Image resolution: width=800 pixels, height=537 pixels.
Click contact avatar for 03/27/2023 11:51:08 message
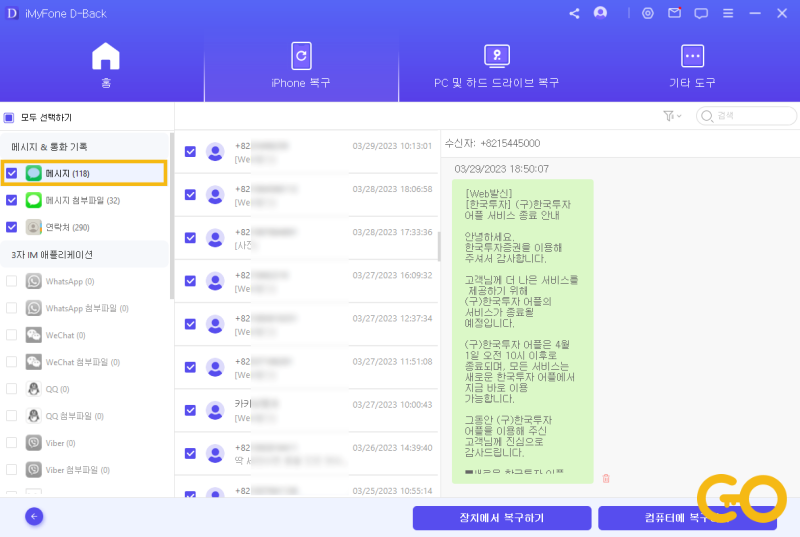[215, 367]
